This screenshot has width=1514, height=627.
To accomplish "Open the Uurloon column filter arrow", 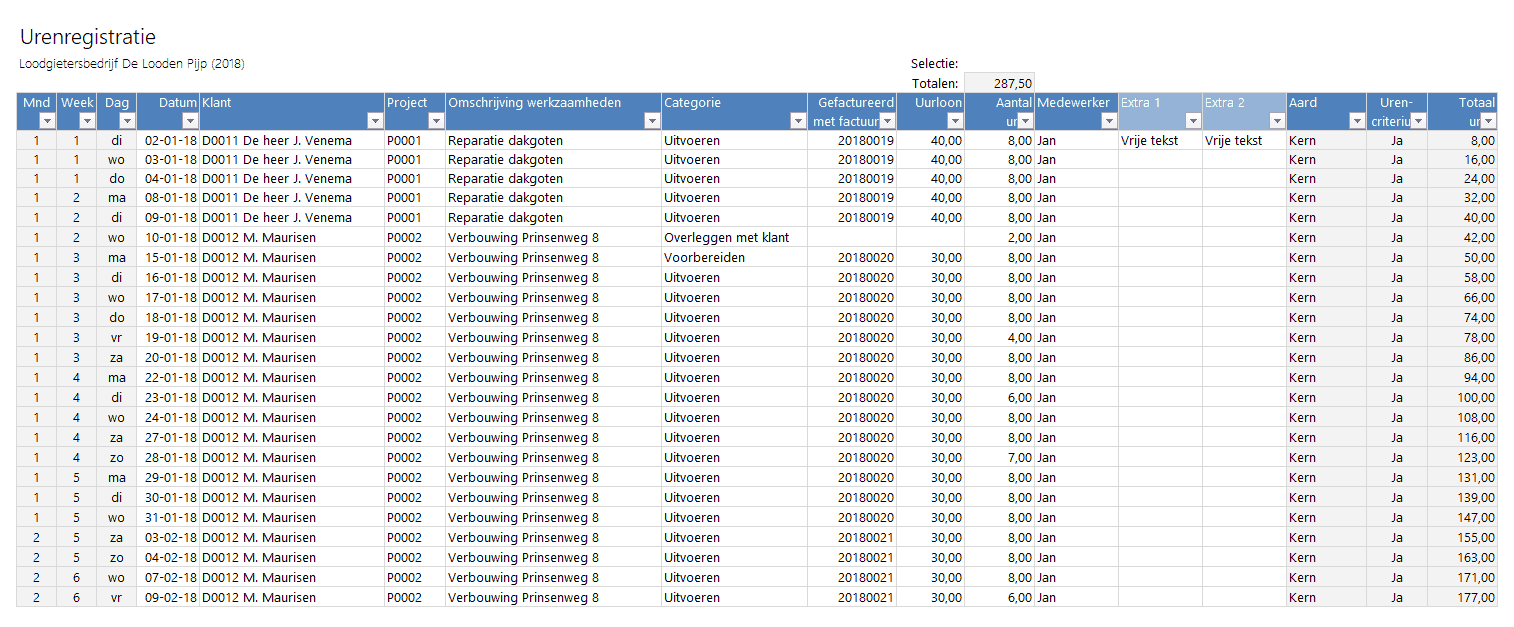I will [954, 121].
